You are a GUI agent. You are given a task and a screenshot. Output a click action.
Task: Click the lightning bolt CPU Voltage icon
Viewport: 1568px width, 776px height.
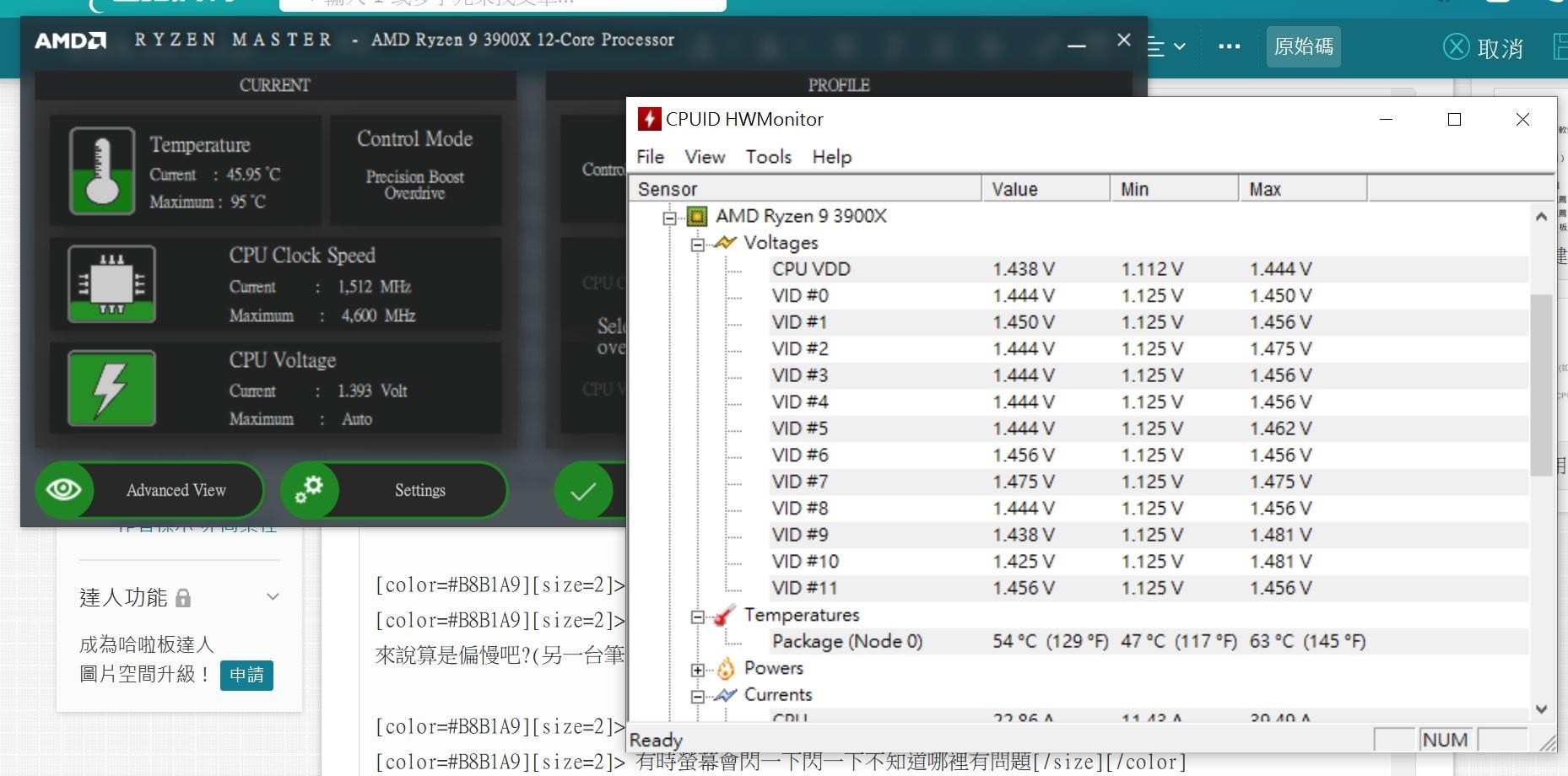111,388
